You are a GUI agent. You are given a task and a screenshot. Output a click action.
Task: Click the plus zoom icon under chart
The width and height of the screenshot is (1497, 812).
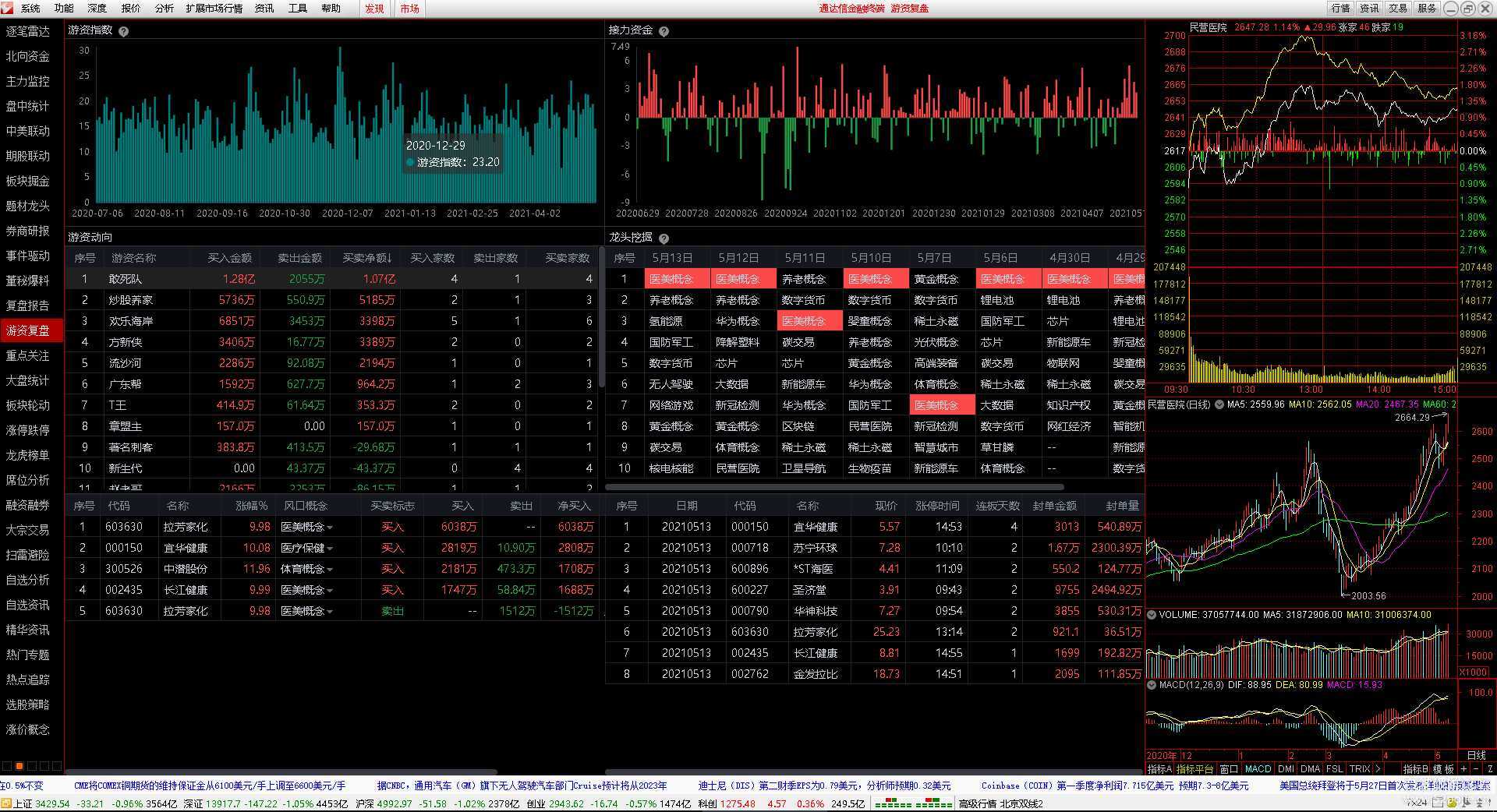(1463, 768)
